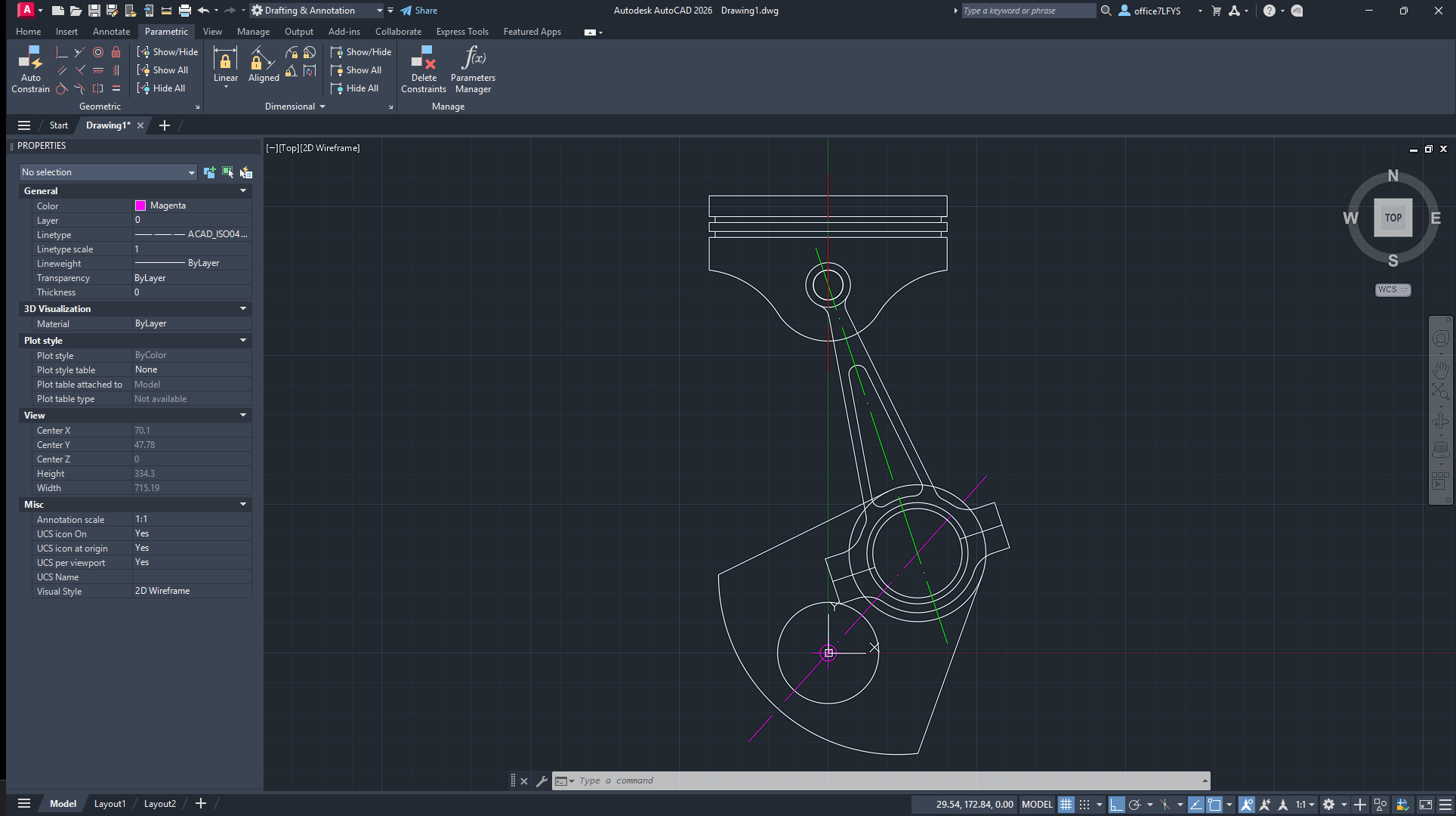Select the Fix (padlock) geometric constraint
1456x816 pixels.
(x=116, y=52)
